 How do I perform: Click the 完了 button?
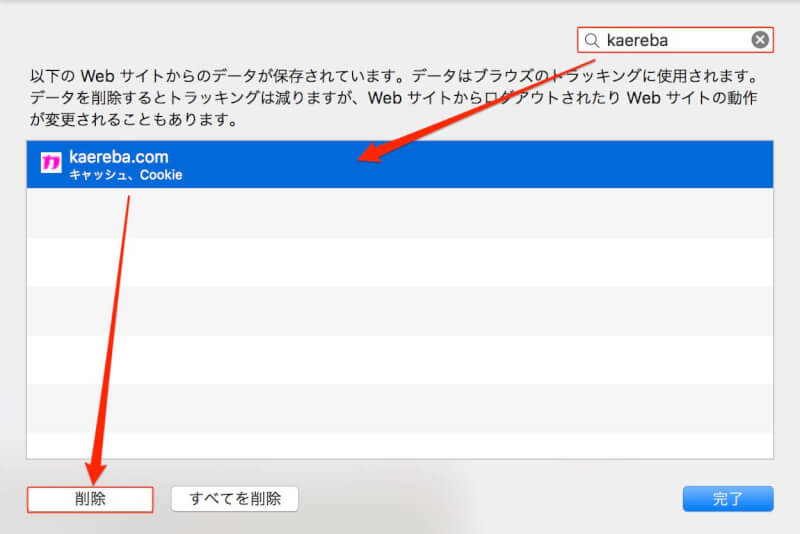[x=728, y=499]
